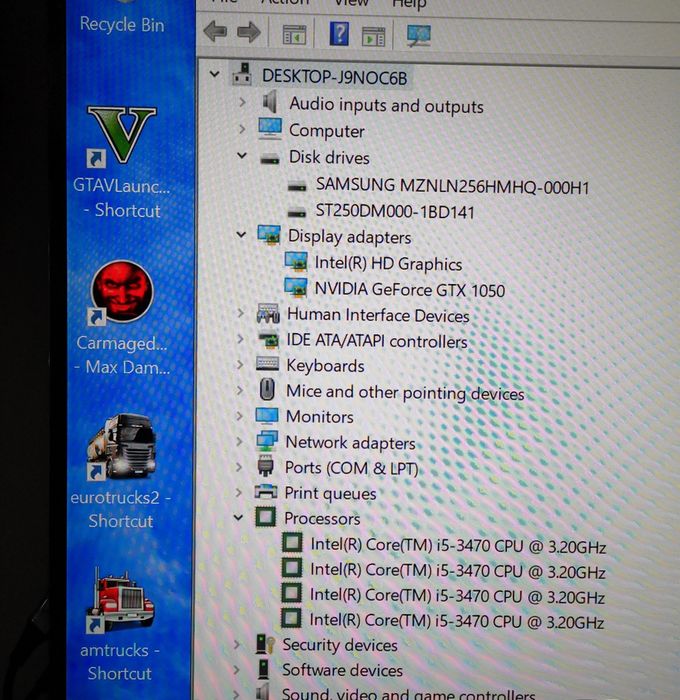Screen dimensions: 680x700
Task: Click the Display adapters category icon
Action: click(269, 235)
